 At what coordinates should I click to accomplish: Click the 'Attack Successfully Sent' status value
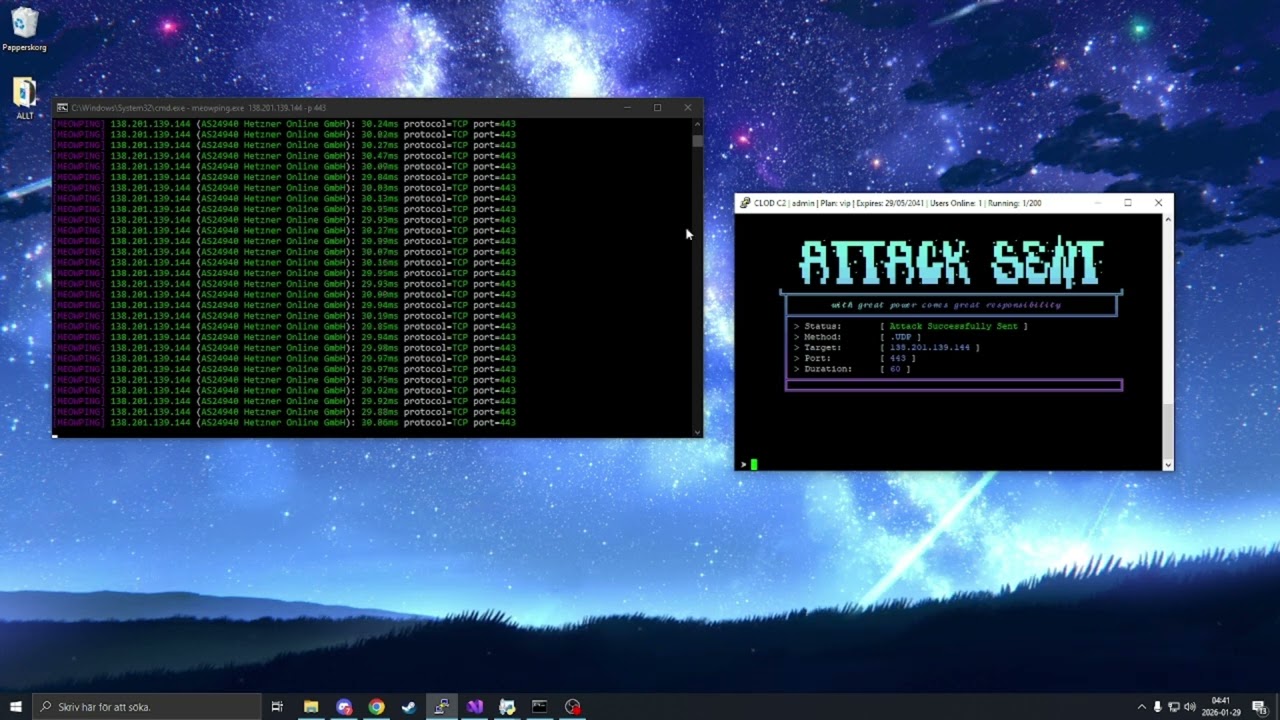pyautogui.click(x=954, y=326)
